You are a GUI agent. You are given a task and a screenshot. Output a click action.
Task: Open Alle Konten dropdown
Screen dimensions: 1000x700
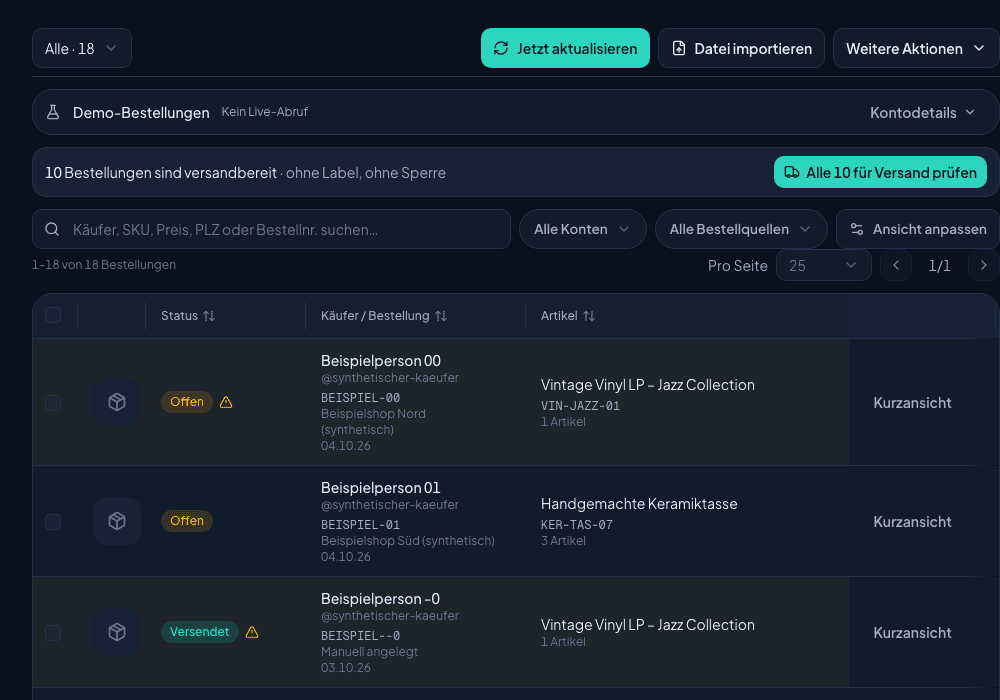582,230
